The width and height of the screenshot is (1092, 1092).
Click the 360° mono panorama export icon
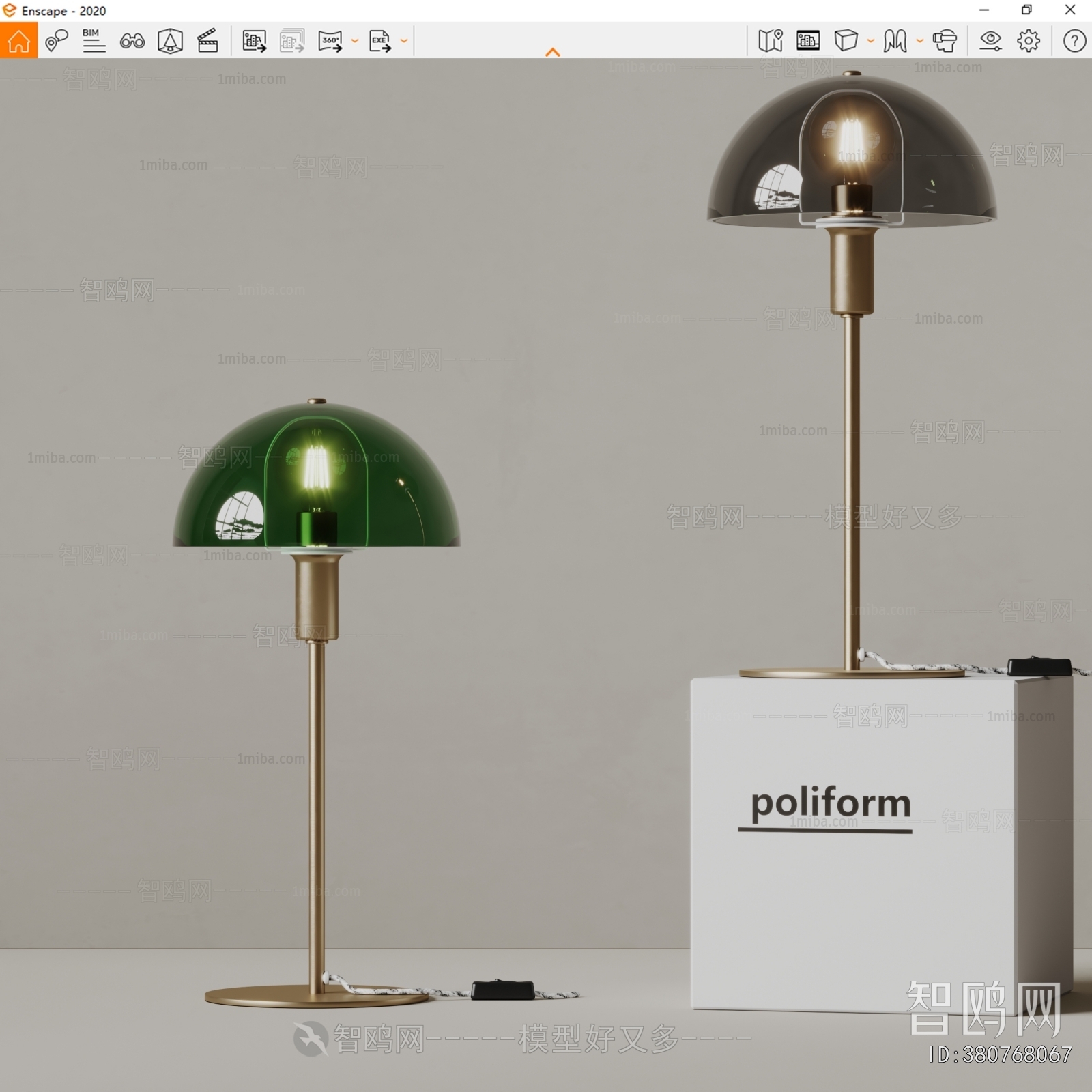[330, 41]
